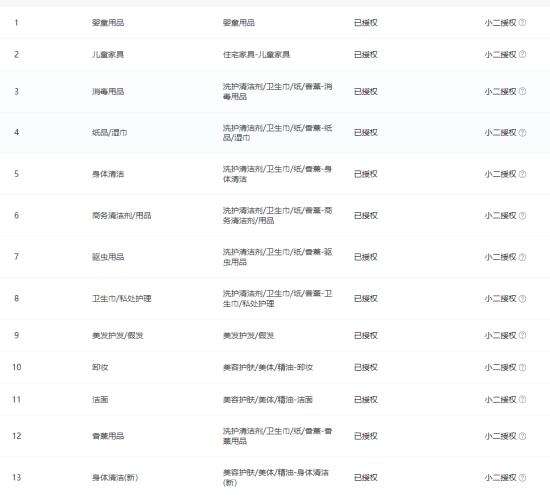
Task: Open help tooltip icon in 消毒用品 row
Action: [522, 91]
